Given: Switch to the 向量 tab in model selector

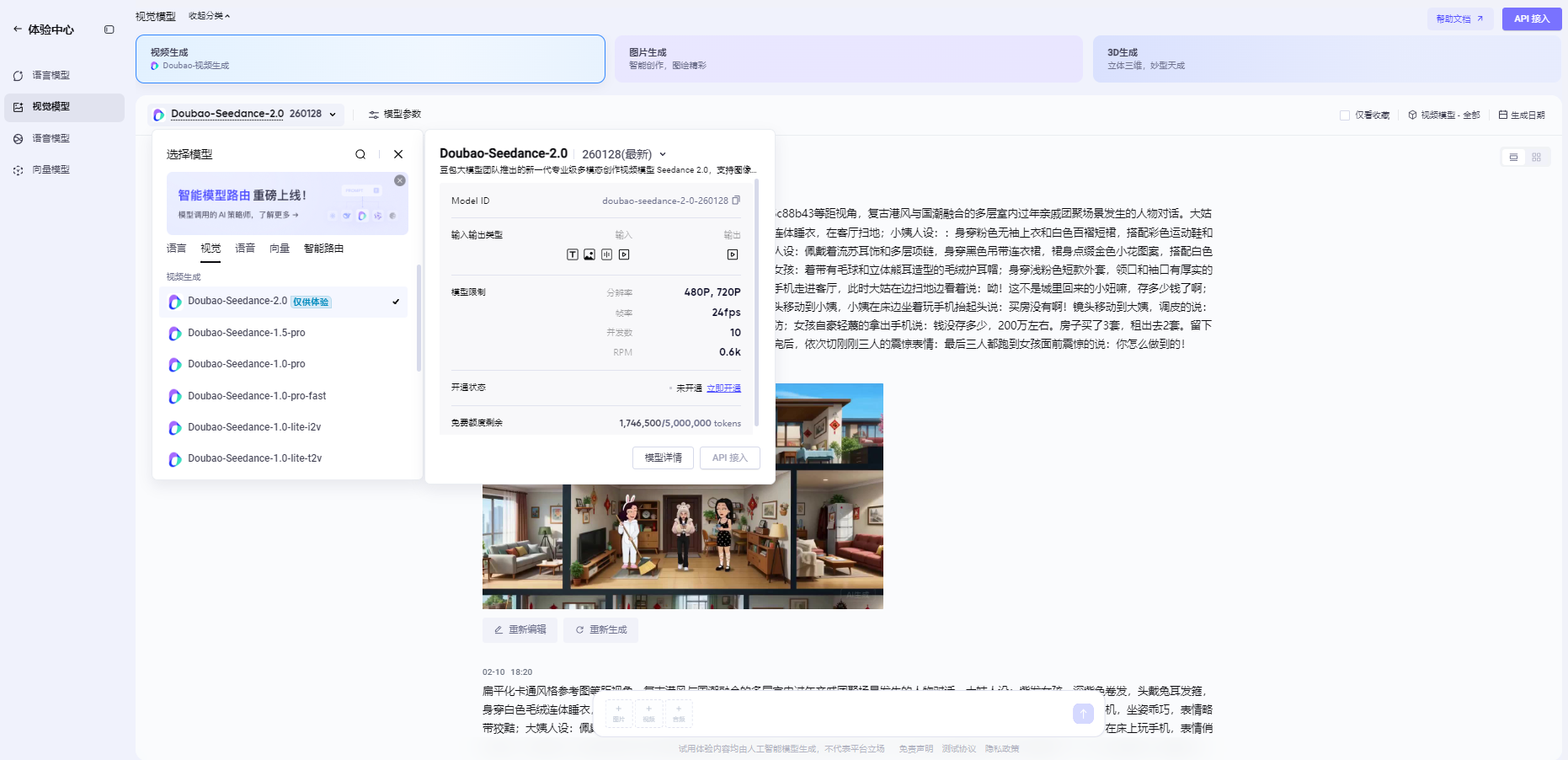Looking at the screenshot, I should point(279,248).
